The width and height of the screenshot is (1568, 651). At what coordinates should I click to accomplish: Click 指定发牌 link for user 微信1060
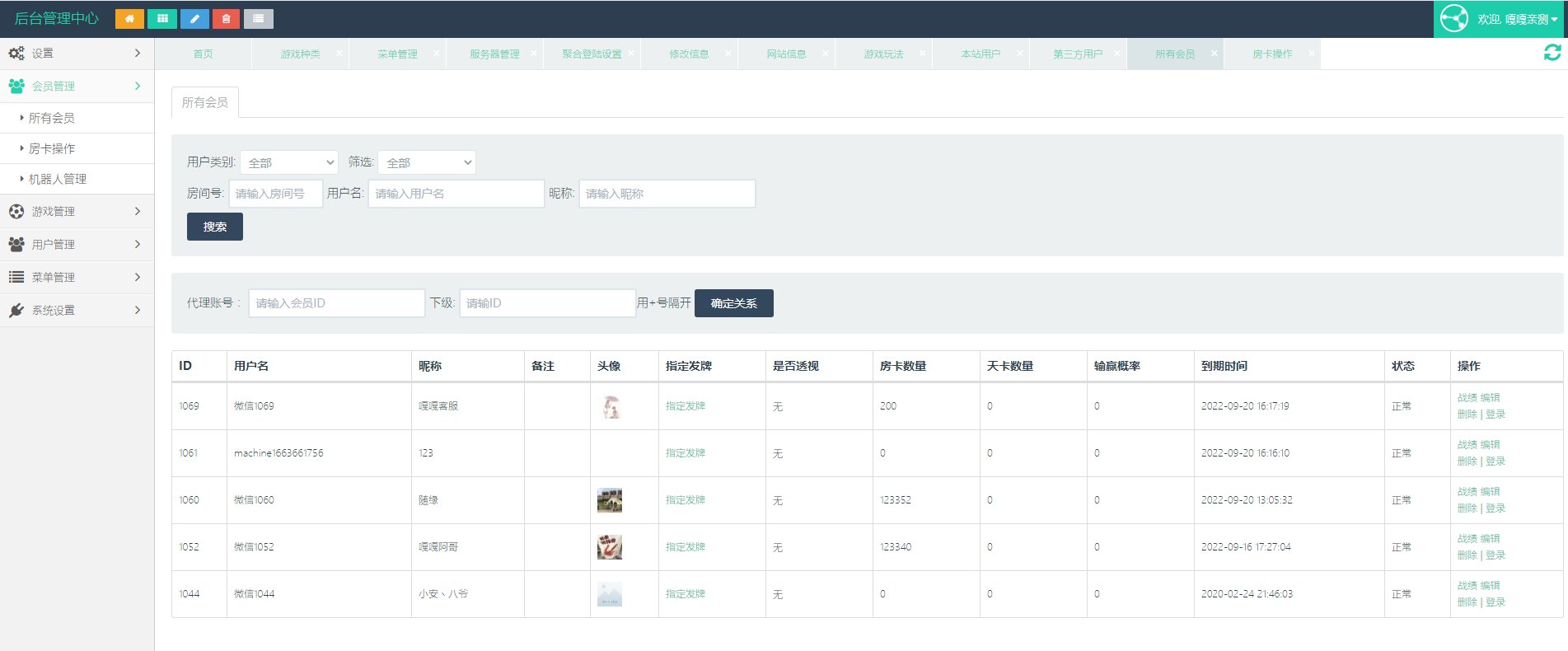pos(685,500)
